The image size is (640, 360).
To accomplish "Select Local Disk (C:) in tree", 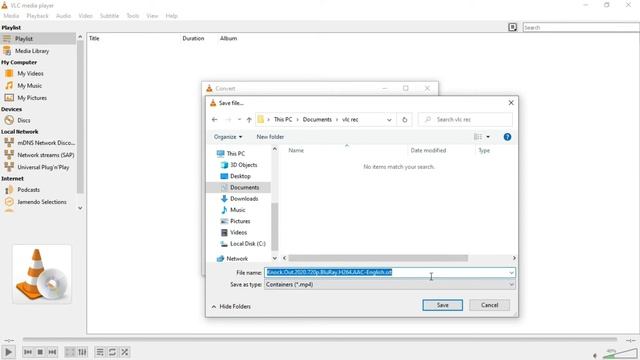I will [243, 244].
